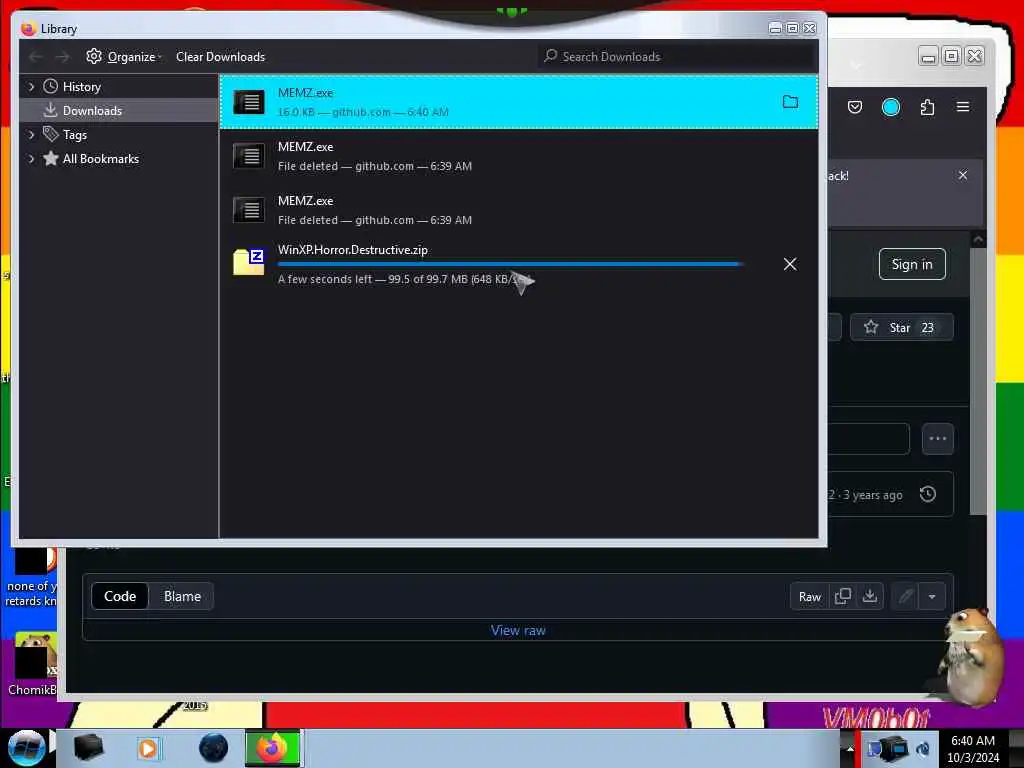Click Clear Downloads
This screenshot has width=1024, height=768.
220,57
